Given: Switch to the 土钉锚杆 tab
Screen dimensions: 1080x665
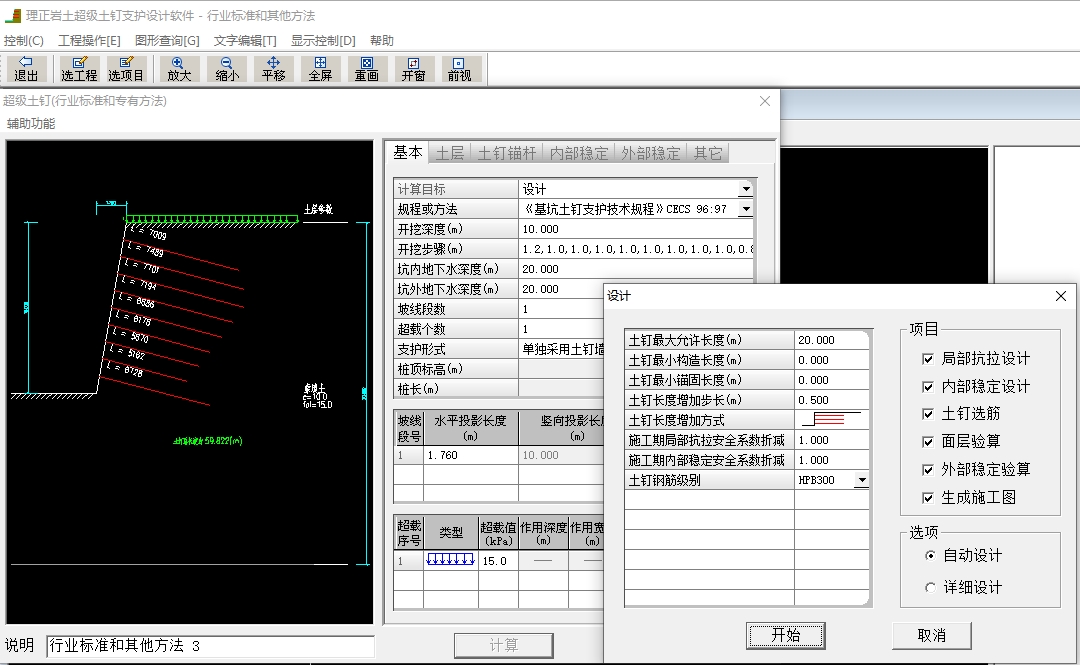Looking at the screenshot, I should 506,153.
